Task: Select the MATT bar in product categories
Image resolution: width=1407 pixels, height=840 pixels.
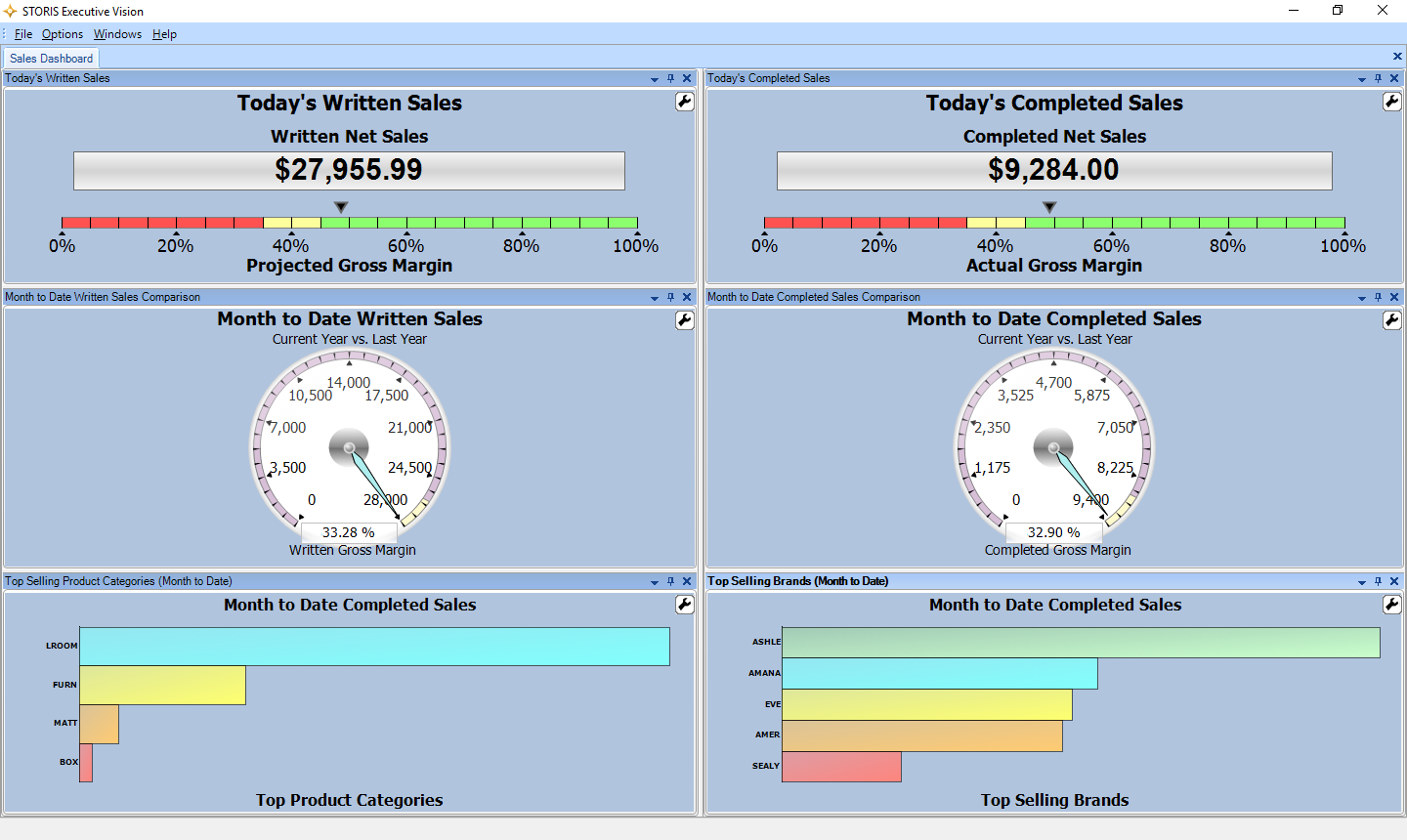Action: (x=99, y=725)
